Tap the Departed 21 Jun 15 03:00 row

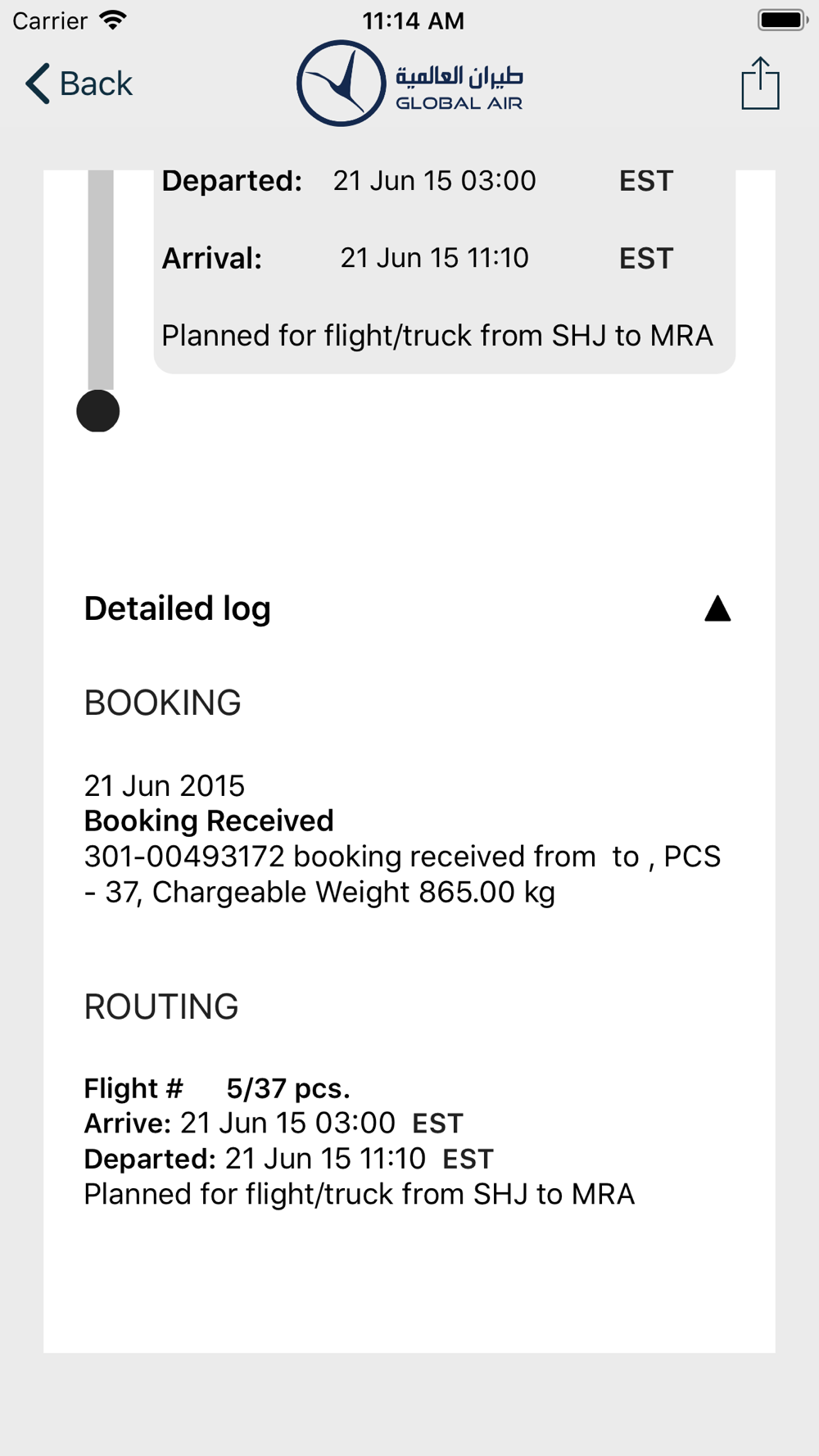pyautogui.click(x=418, y=180)
